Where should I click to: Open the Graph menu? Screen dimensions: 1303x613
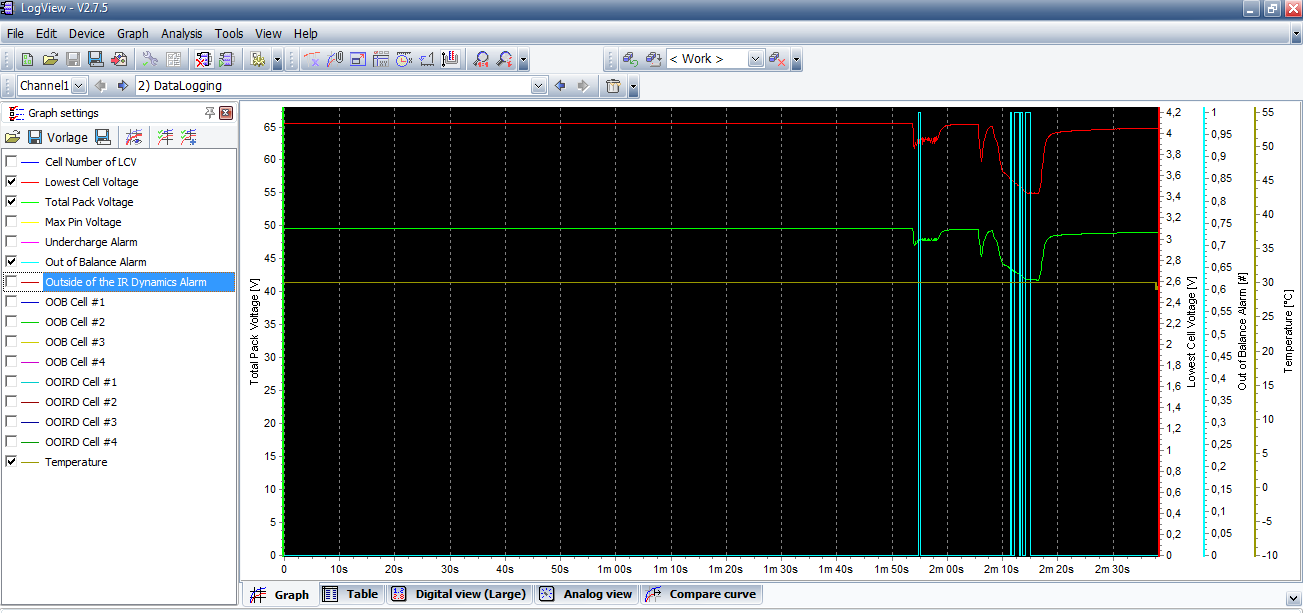(x=132, y=33)
